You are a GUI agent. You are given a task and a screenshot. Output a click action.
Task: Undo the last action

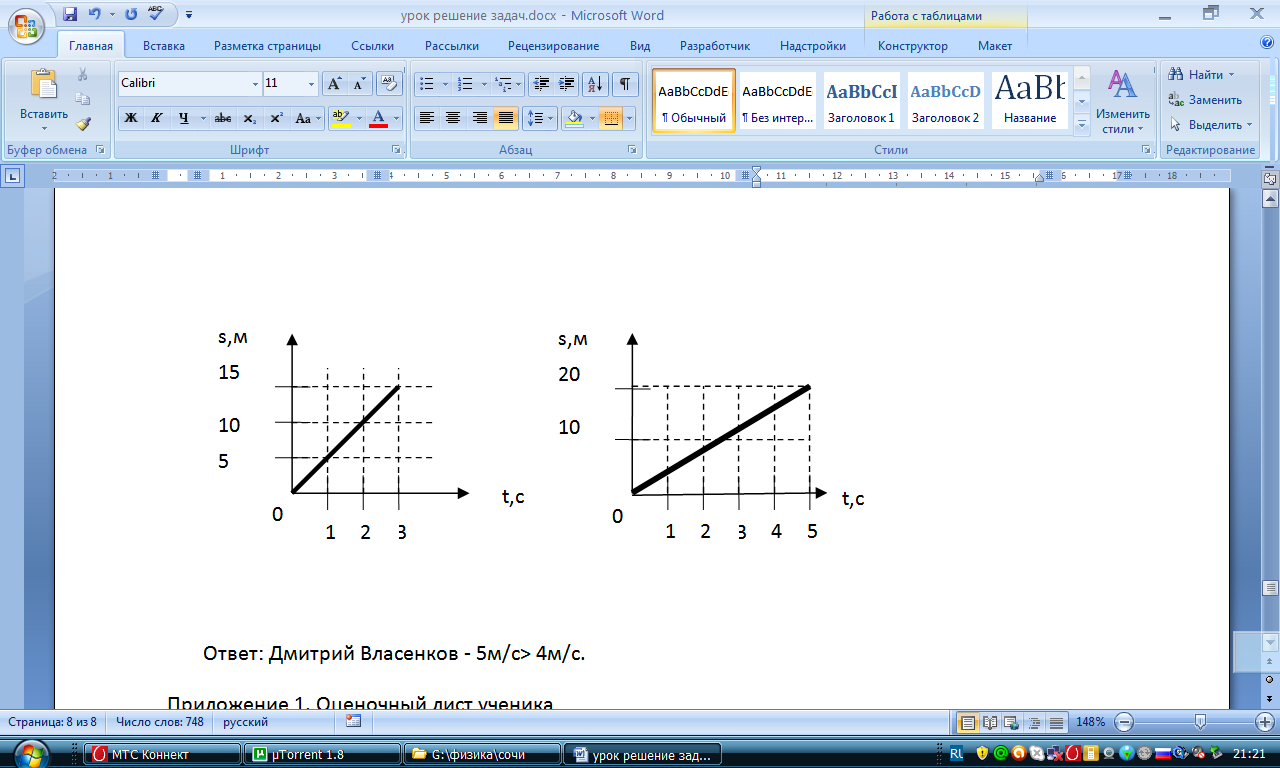(x=95, y=15)
